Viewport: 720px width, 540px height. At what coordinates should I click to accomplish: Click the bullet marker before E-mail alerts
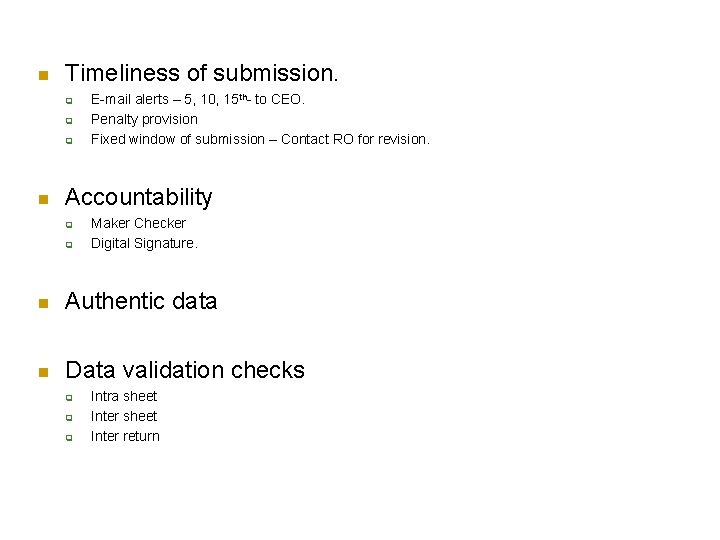69,100
